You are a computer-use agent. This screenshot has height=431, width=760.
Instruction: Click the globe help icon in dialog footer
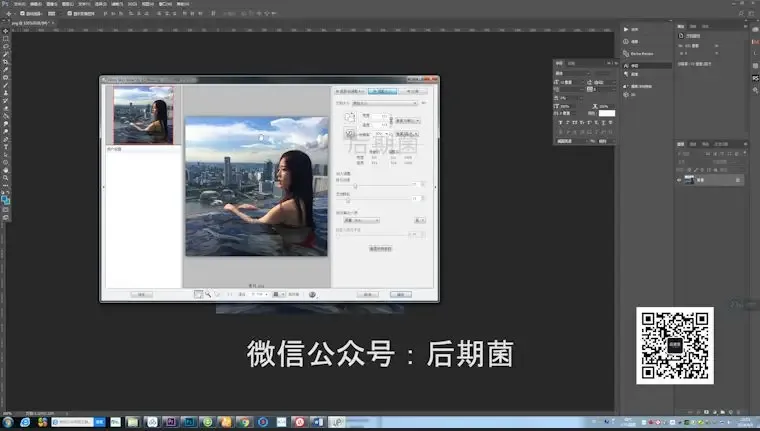click(312, 294)
